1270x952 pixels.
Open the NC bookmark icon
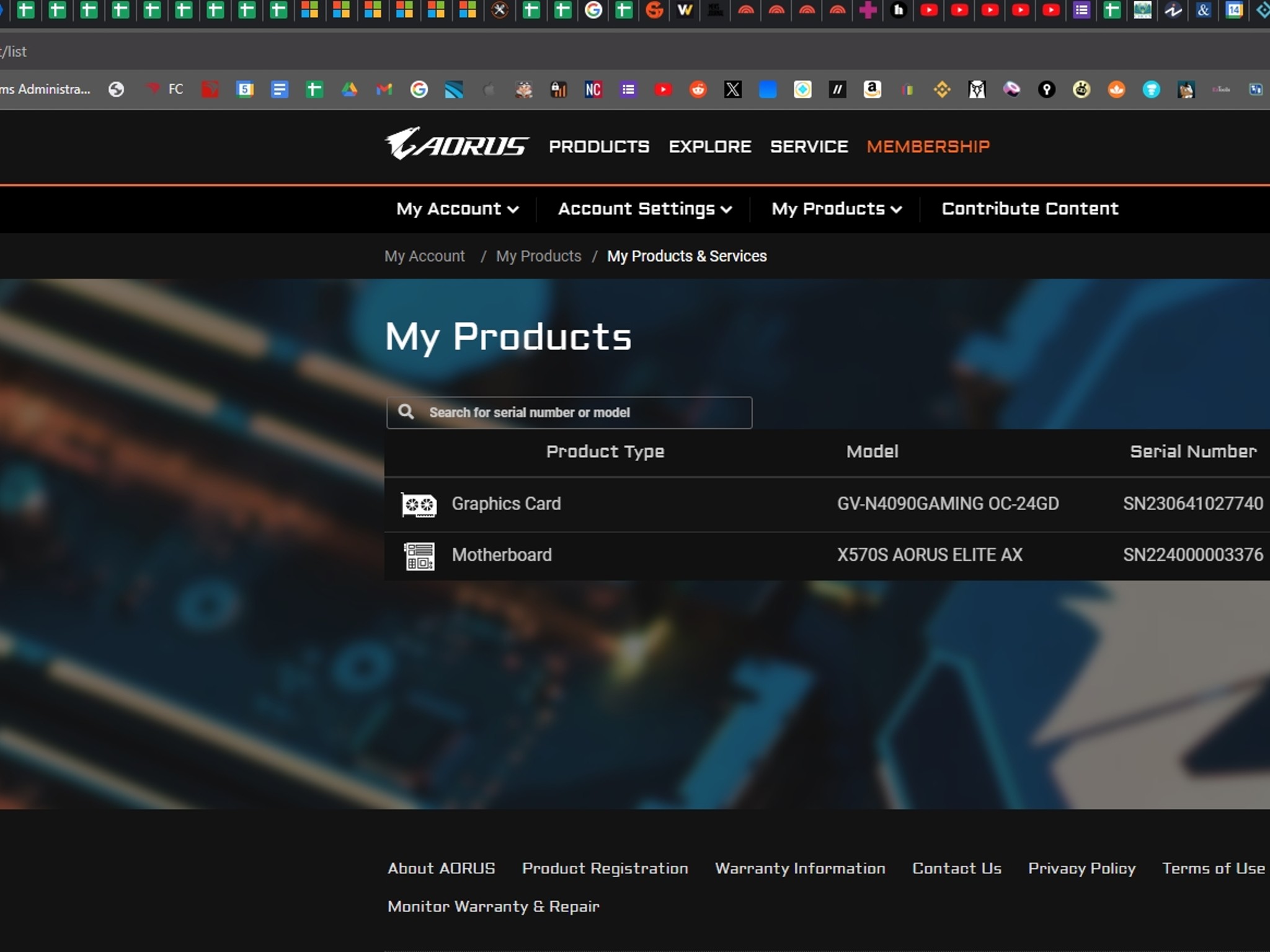point(593,90)
